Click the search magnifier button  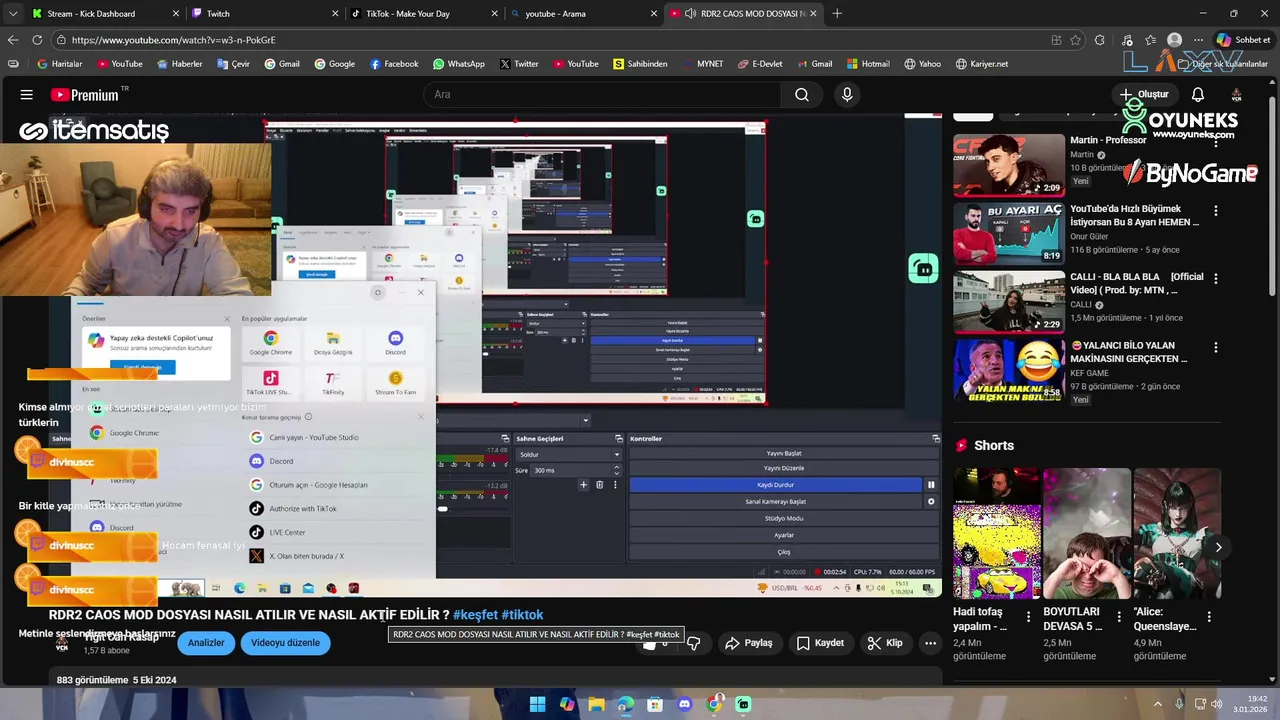(x=802, y=95)
